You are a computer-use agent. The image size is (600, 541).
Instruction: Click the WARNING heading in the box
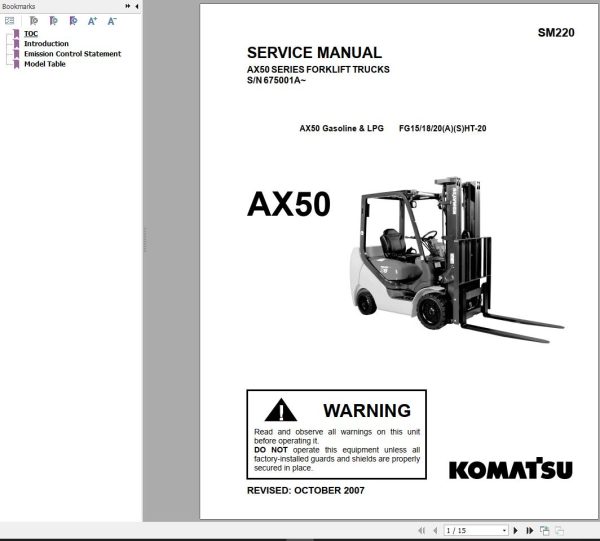(x=367, y=411)
